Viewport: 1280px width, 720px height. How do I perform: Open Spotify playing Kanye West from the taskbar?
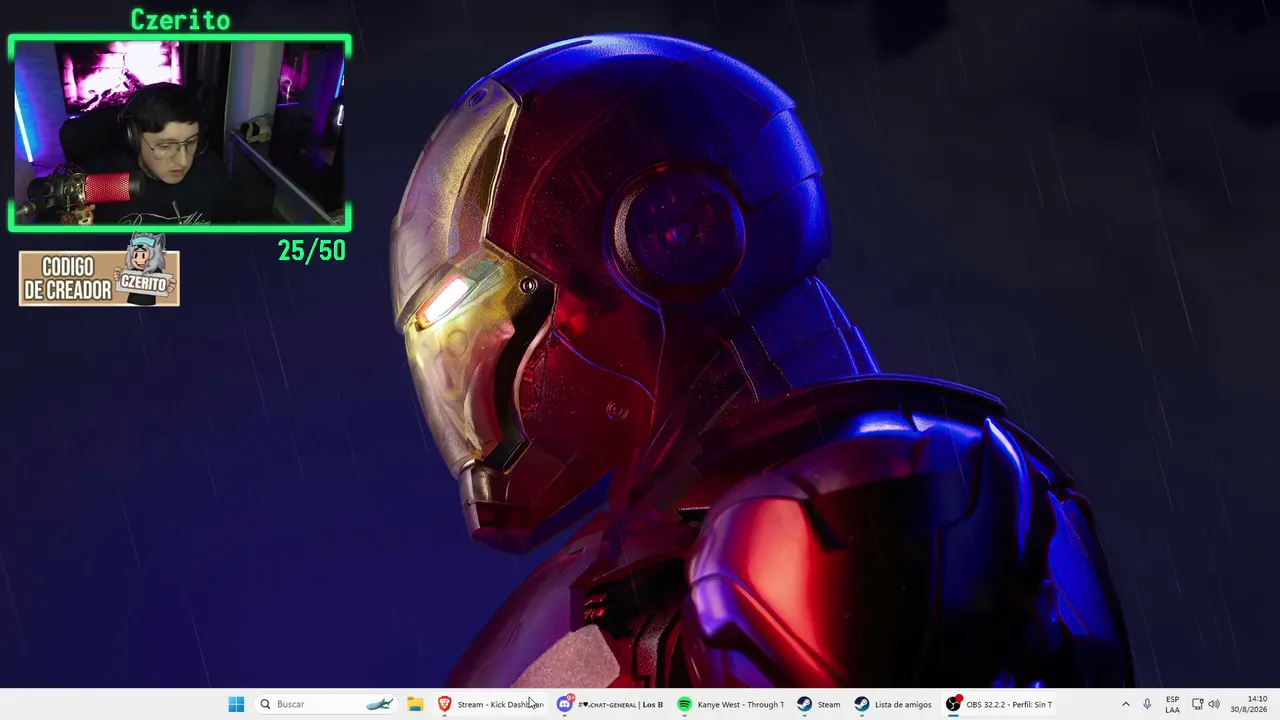pyautogui.click(x=730, y=704)
